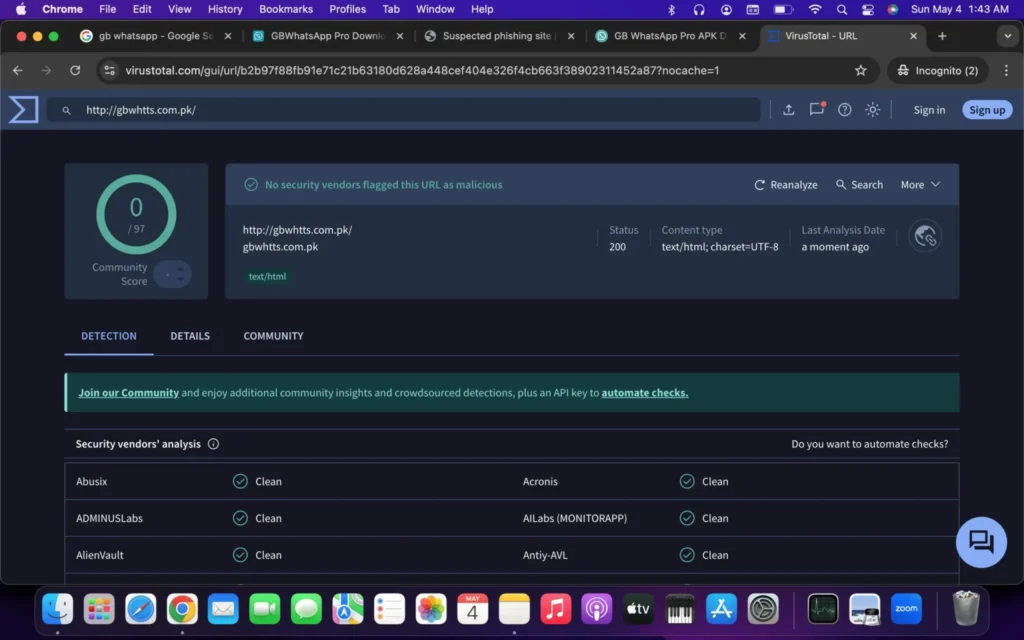1024x640 pixels.
Task: Vote using the Community Score toggle
Action: click(173, 274)
